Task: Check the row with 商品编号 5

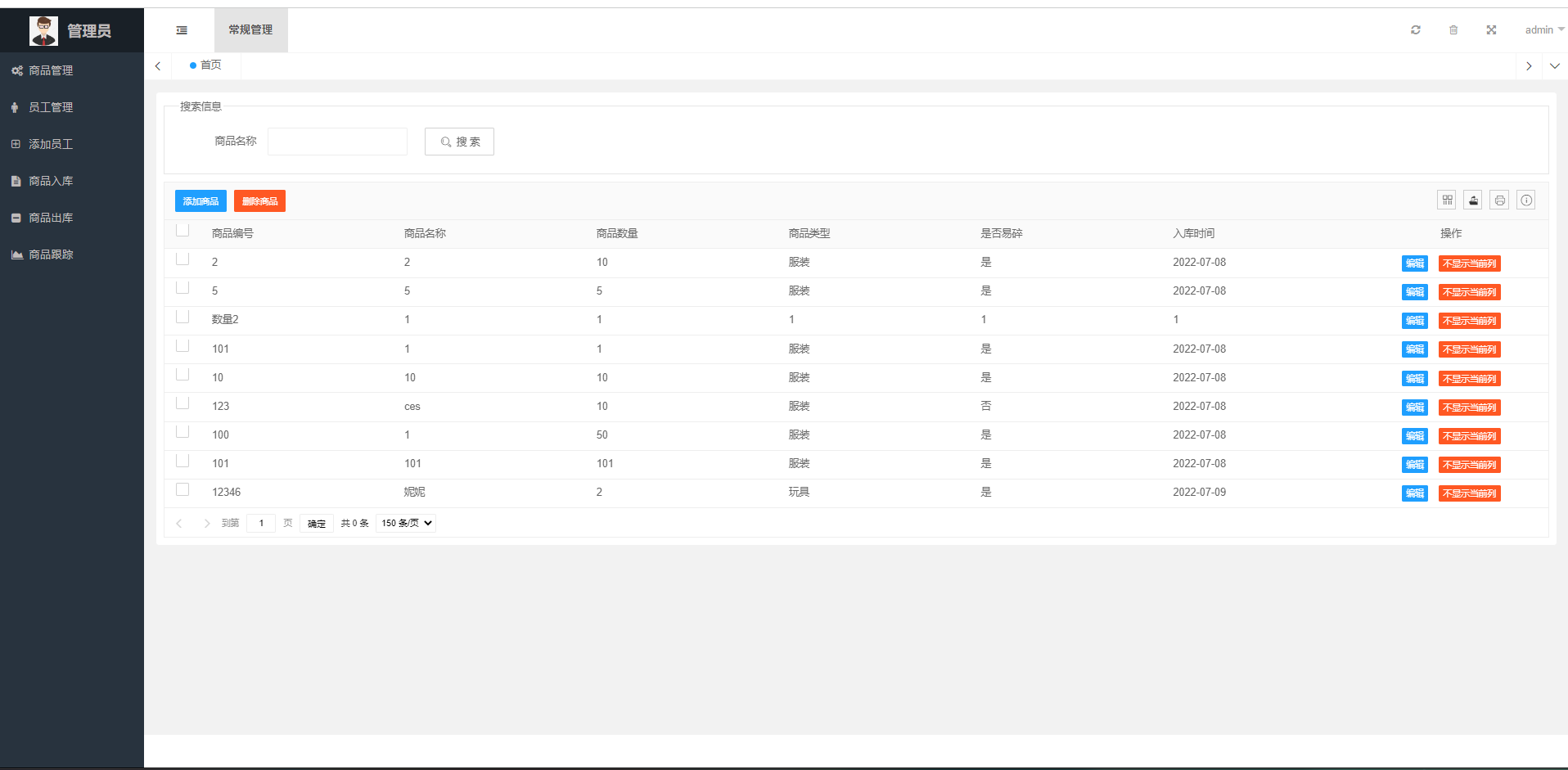Action: [x=182, y=288]
